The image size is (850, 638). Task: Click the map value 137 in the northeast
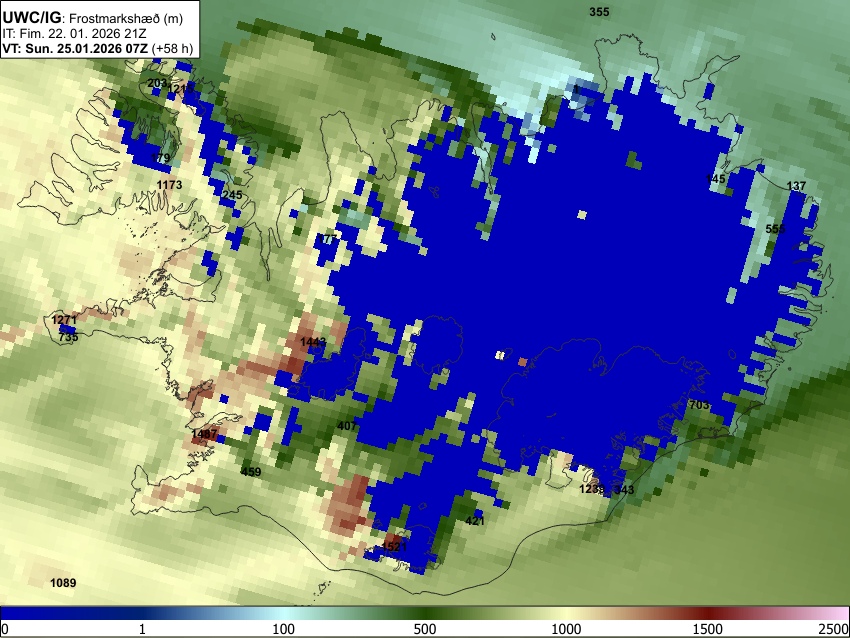point(796,186)
